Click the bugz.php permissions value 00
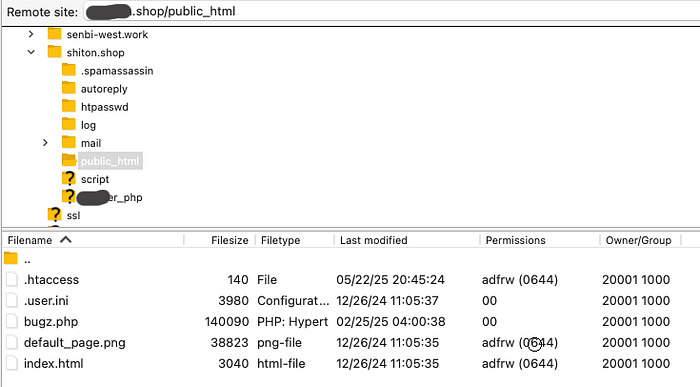 coord(489,322)
